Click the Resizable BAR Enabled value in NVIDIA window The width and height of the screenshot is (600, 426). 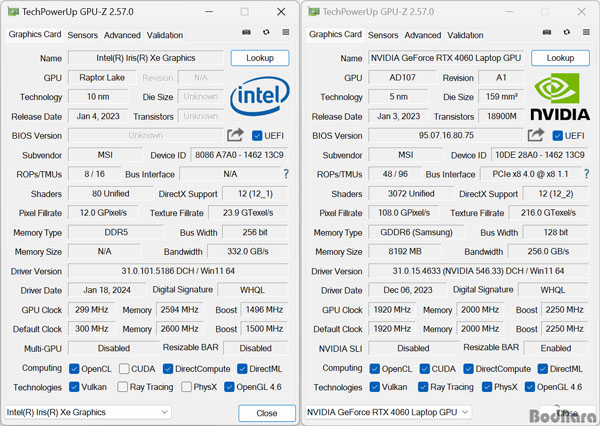point(556,348)
